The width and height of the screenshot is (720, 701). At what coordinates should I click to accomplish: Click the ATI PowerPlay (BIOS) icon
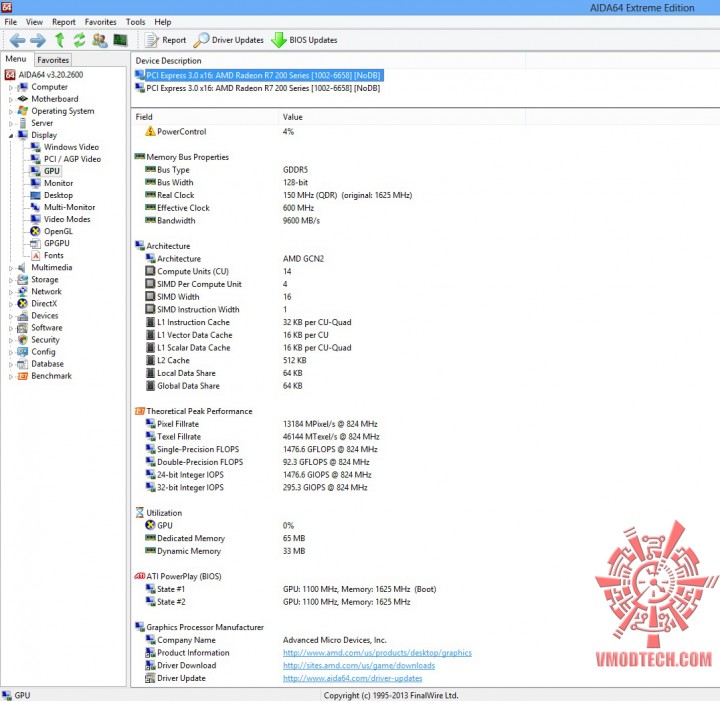140,576
